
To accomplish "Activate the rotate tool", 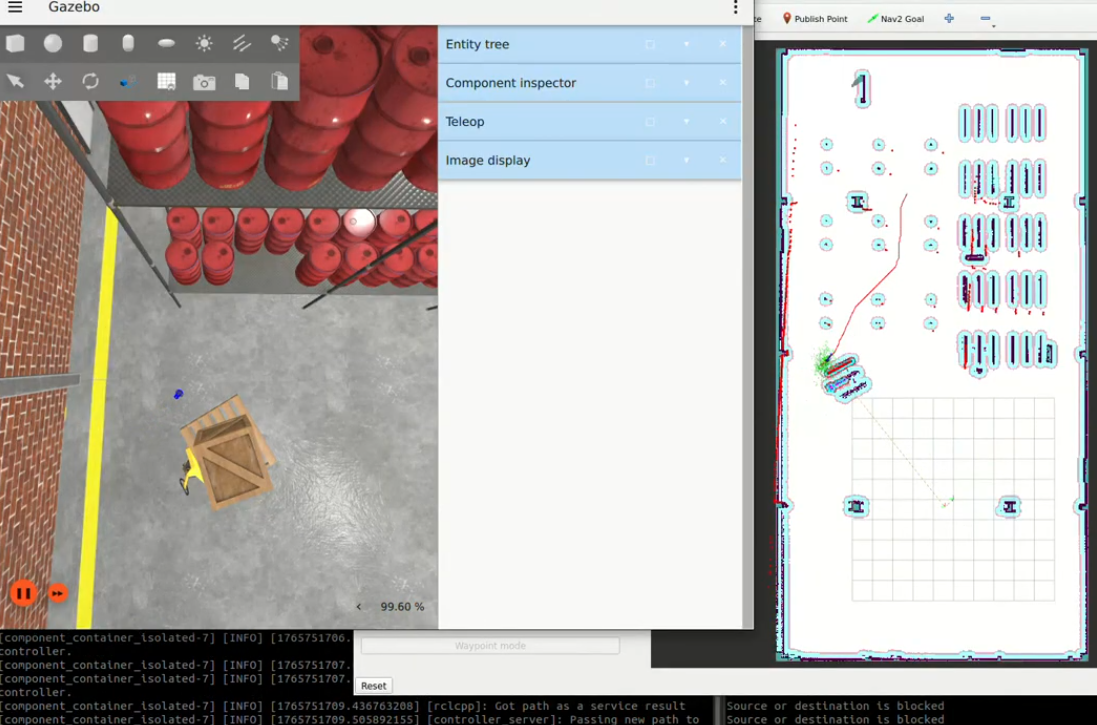I will pyautogui.click(x=90, y=82).
